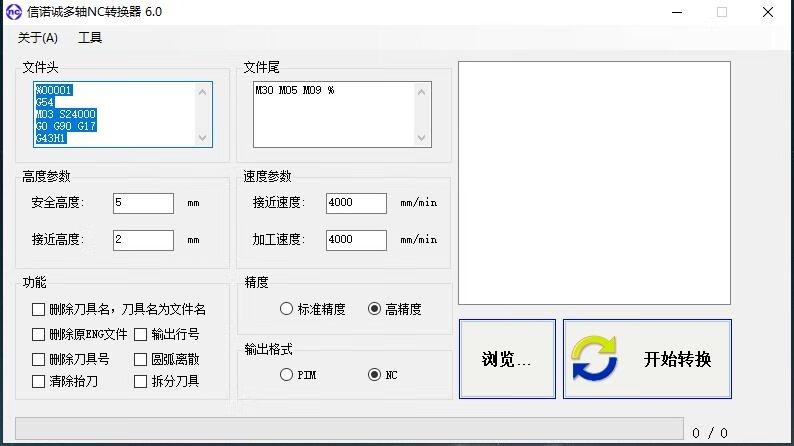Click the 接近高度 input field
Image resolution: width=794 pixels, height=446 pixels.
143,240
